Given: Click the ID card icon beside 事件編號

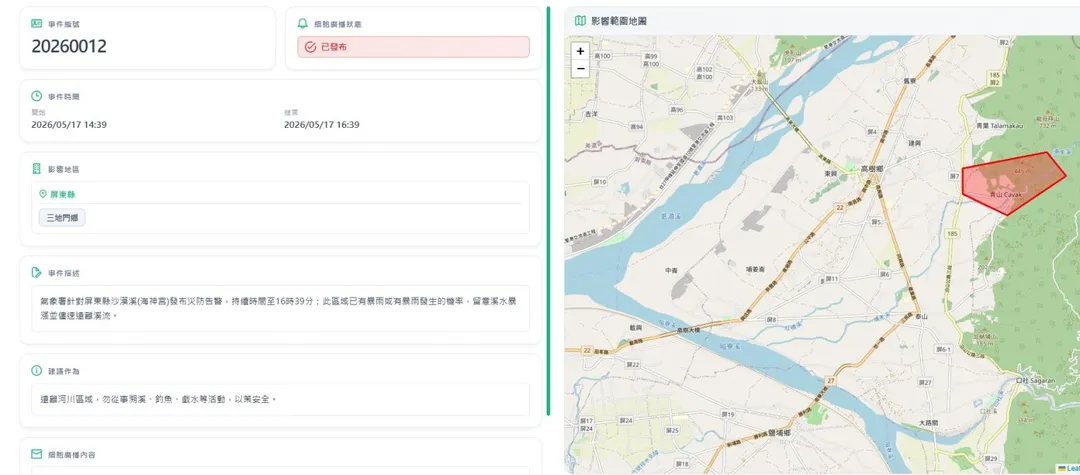Looking at the screenshot, I should coord(37,23).
